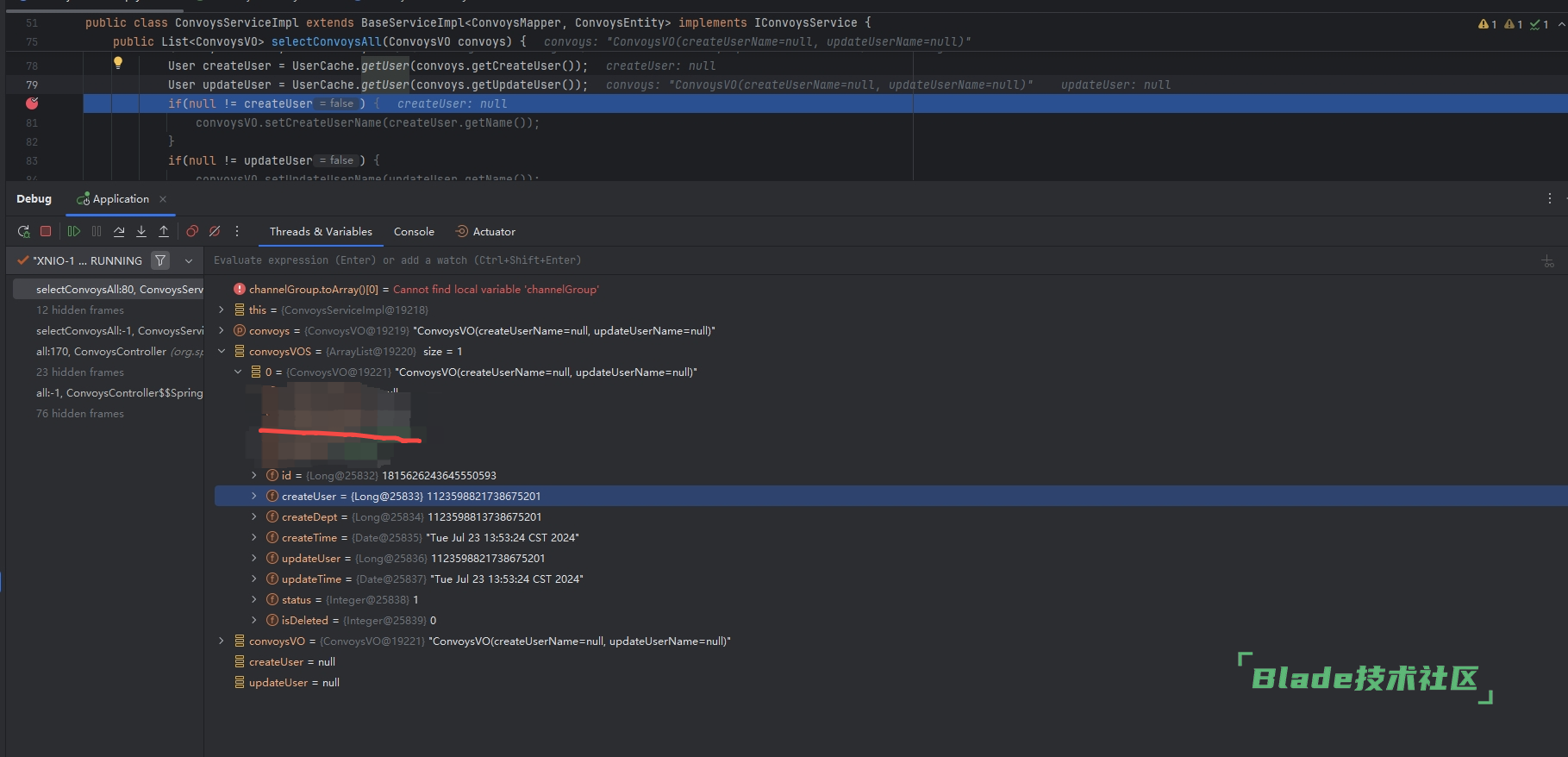1568x757 pixels.
Task: Show the 12 hidden frames
Action: tap(80, 310)
